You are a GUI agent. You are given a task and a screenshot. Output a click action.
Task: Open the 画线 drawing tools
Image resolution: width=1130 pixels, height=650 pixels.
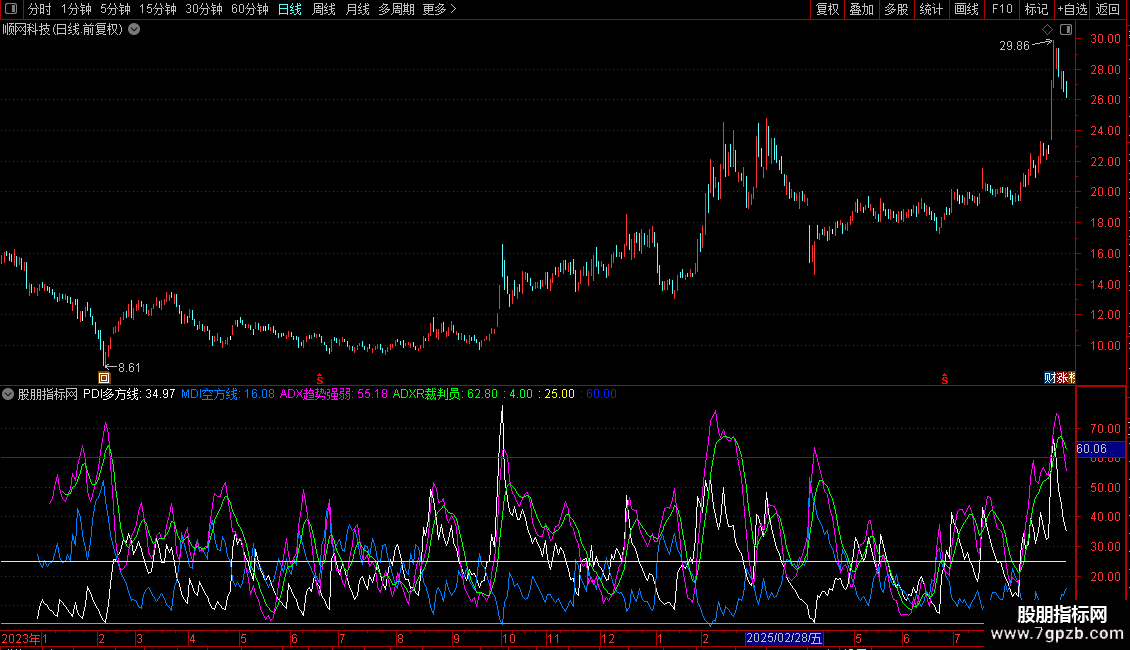click(966, 9)
